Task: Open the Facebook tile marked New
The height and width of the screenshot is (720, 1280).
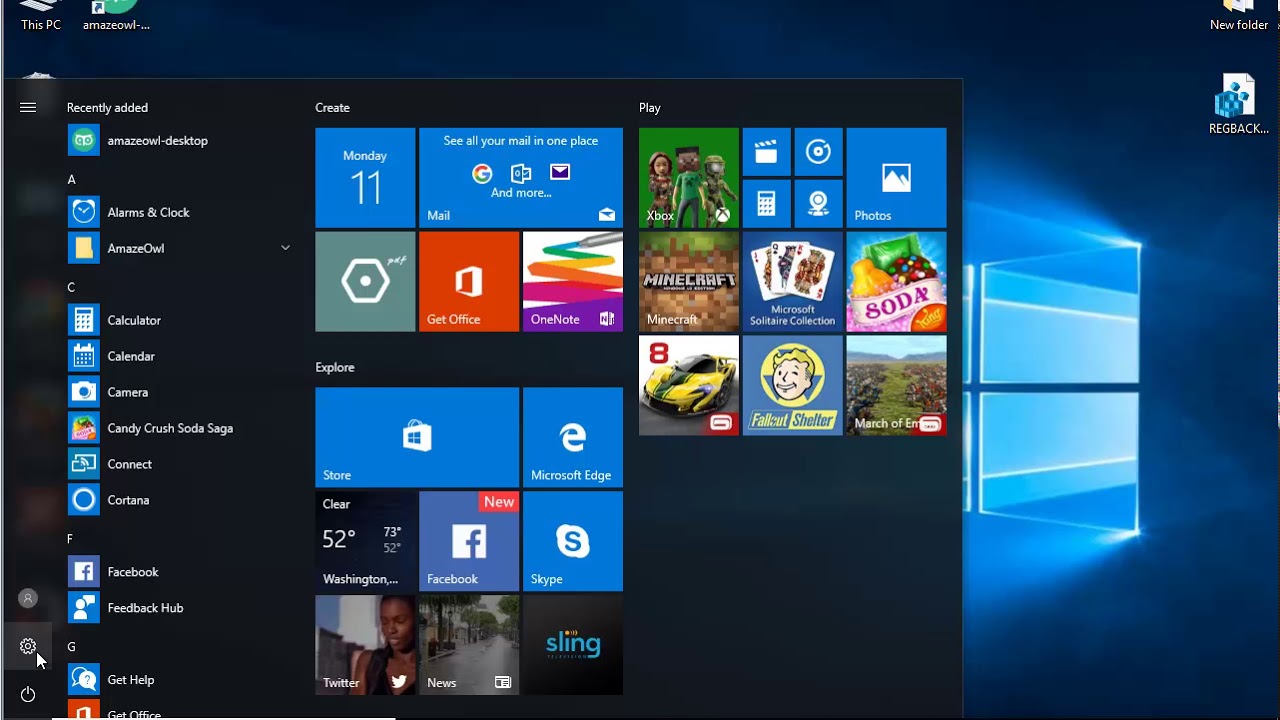Action: (x=469, y=541)
